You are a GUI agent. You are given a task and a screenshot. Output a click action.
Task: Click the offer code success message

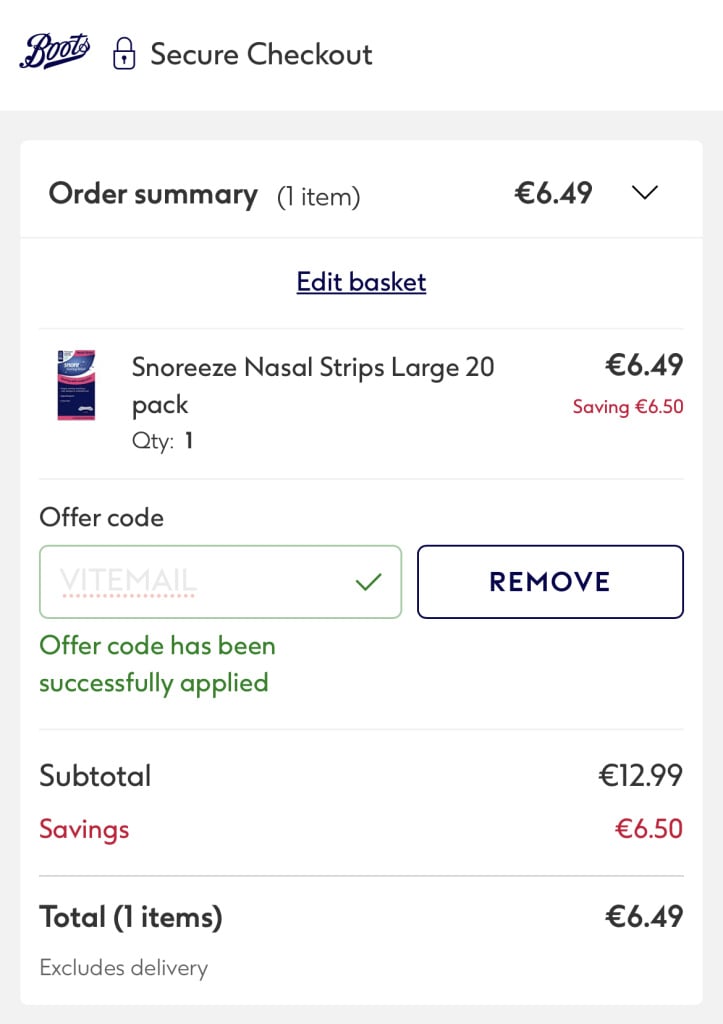157,664
